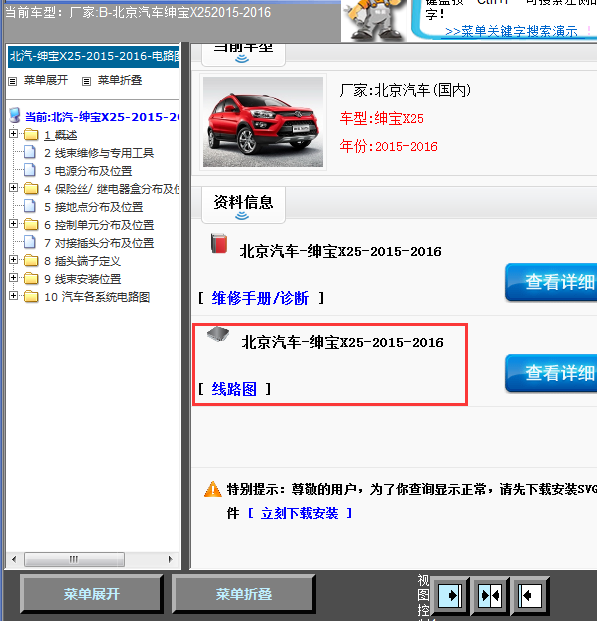Image resolution: width=597 pixels, height=621 pixels.
Task: Click the right-arrow view control button
Action: tap(450, 595)
